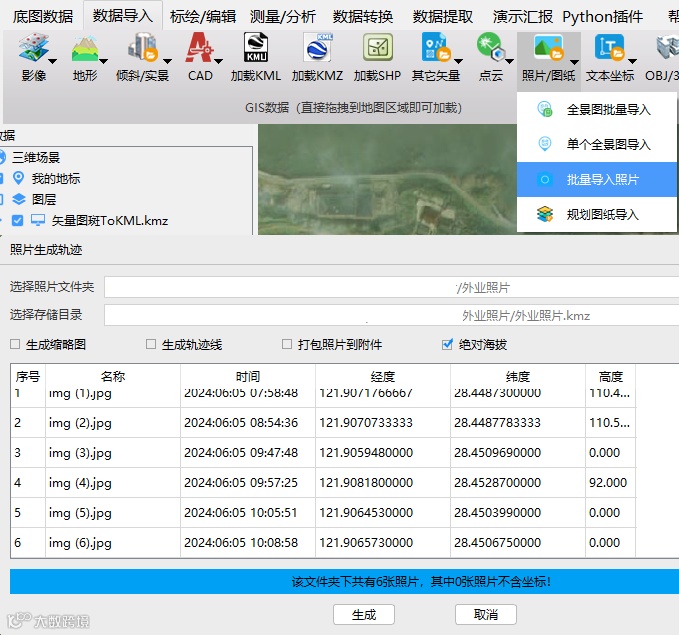The height and width of the screenshot is (635, 679).
Task: Expand the CAD dropdown arrow
Action: click(219, 62)
